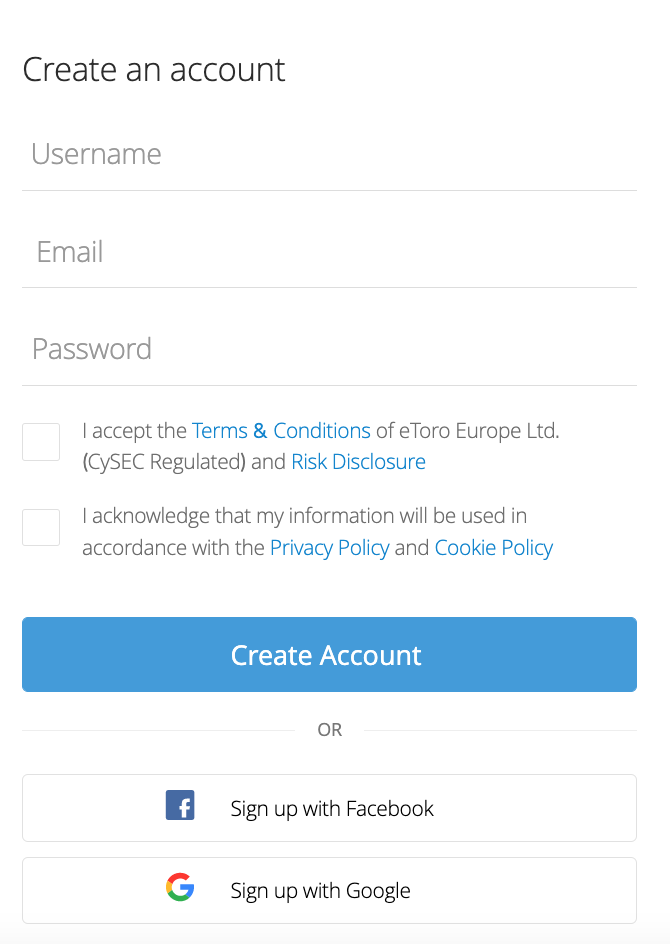Image resolution: width=670 pixels, height=944 pixels.
Task: Click the Facebook logo icon
Action: 180,805
